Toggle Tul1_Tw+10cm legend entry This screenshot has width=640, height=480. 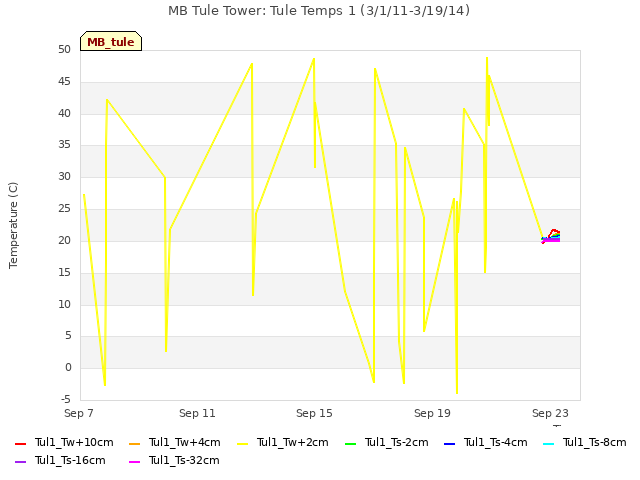64,442
